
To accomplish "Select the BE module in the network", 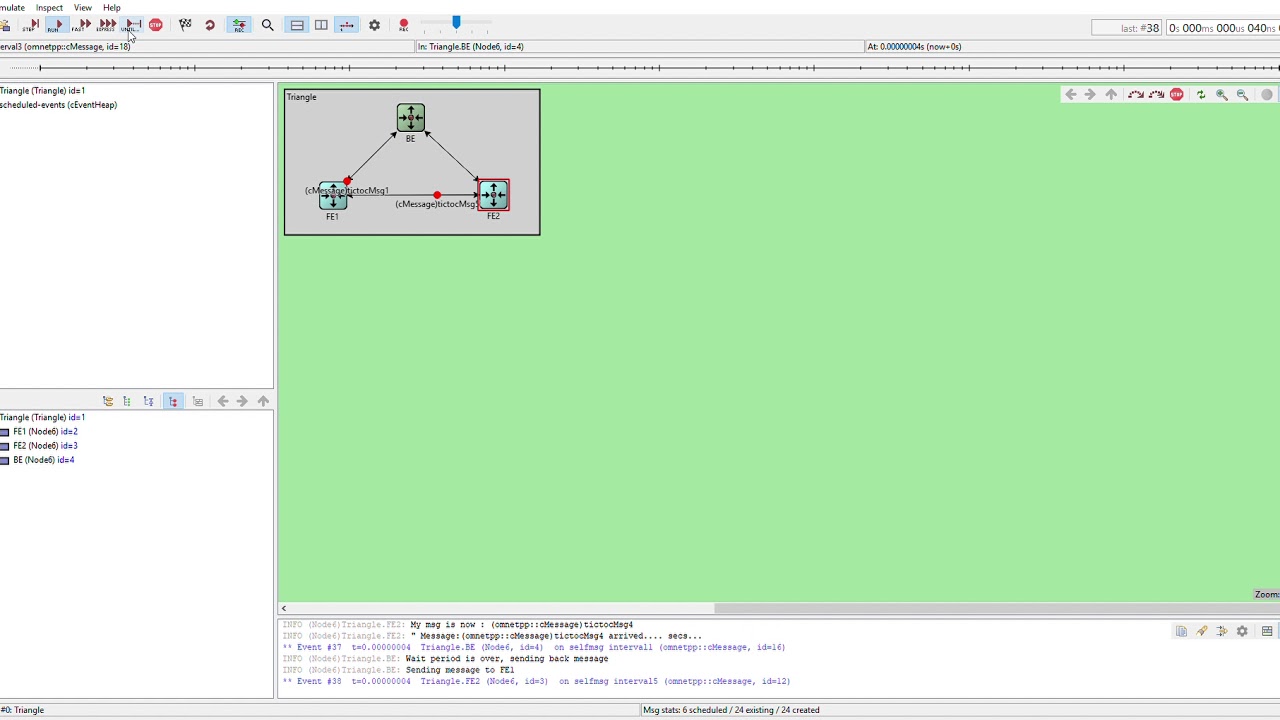I will pos(410,119).
